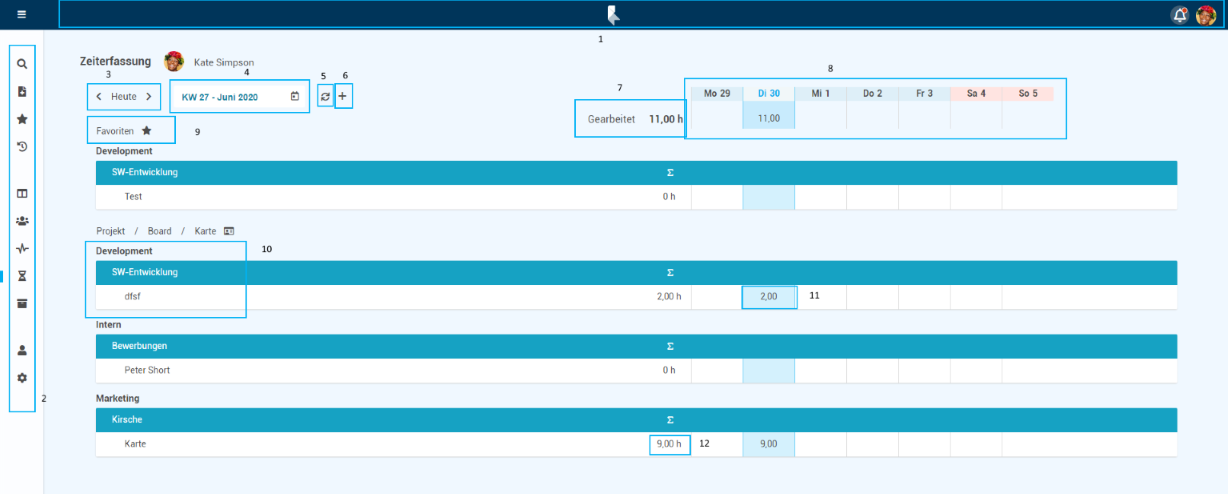This screenshot has height=494, width=1228.
Task: Toggle the Favoriten star filter
Action: pyautogui.click(x=146, y=131)
